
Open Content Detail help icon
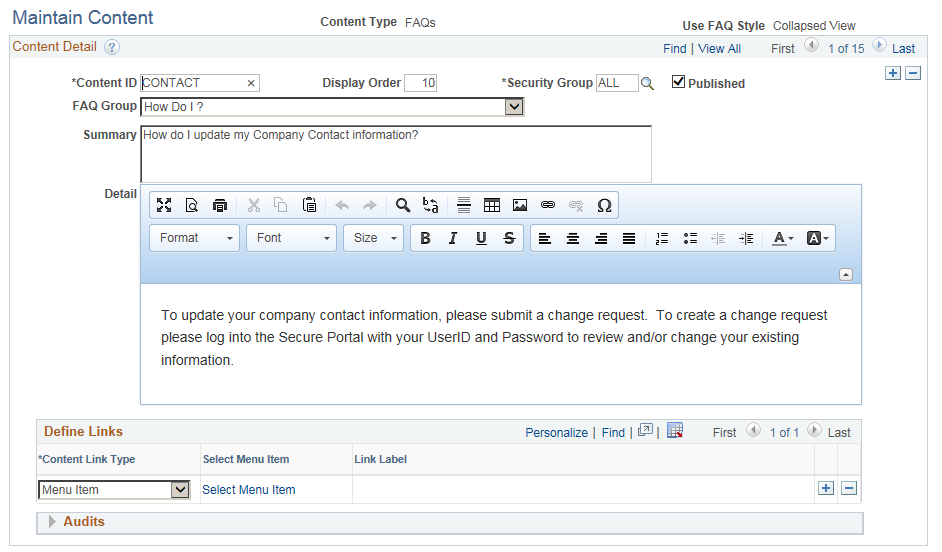pyautogui.click(x=112, y=47)
